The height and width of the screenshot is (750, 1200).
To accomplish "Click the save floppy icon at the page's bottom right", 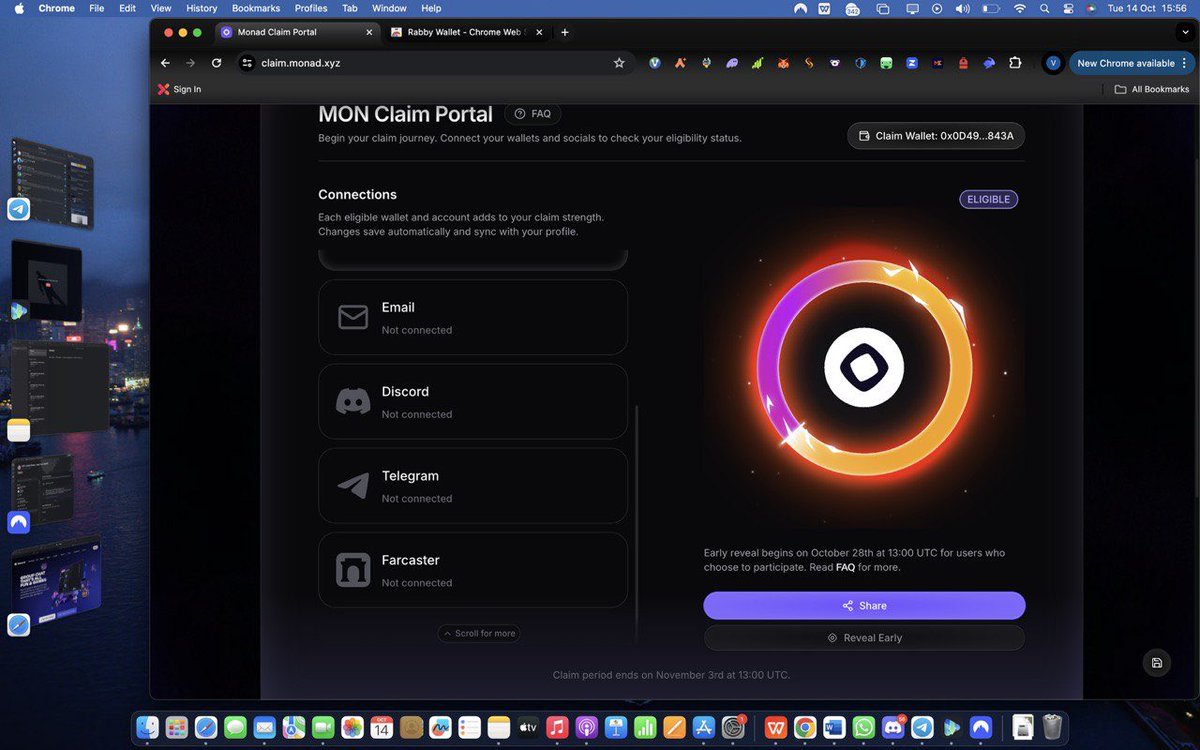I will [1157, 663].
